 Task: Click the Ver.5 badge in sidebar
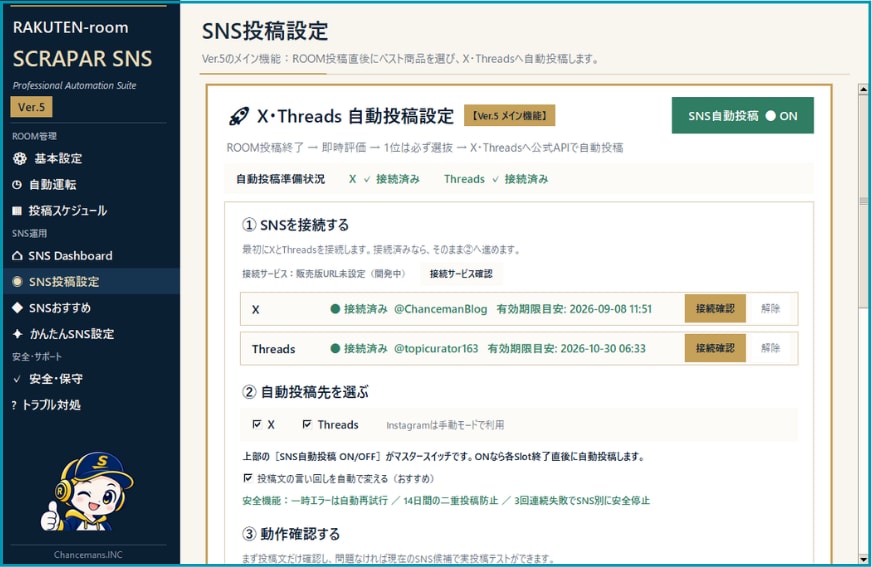coord(31,107)
